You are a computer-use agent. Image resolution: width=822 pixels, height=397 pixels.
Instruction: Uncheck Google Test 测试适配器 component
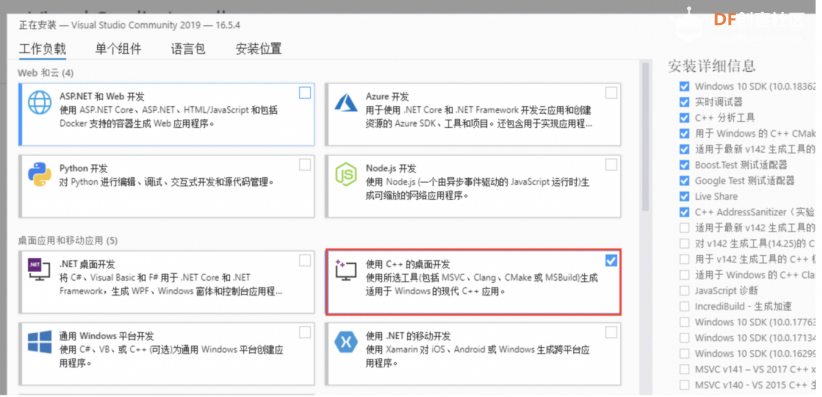coord(684,180)
